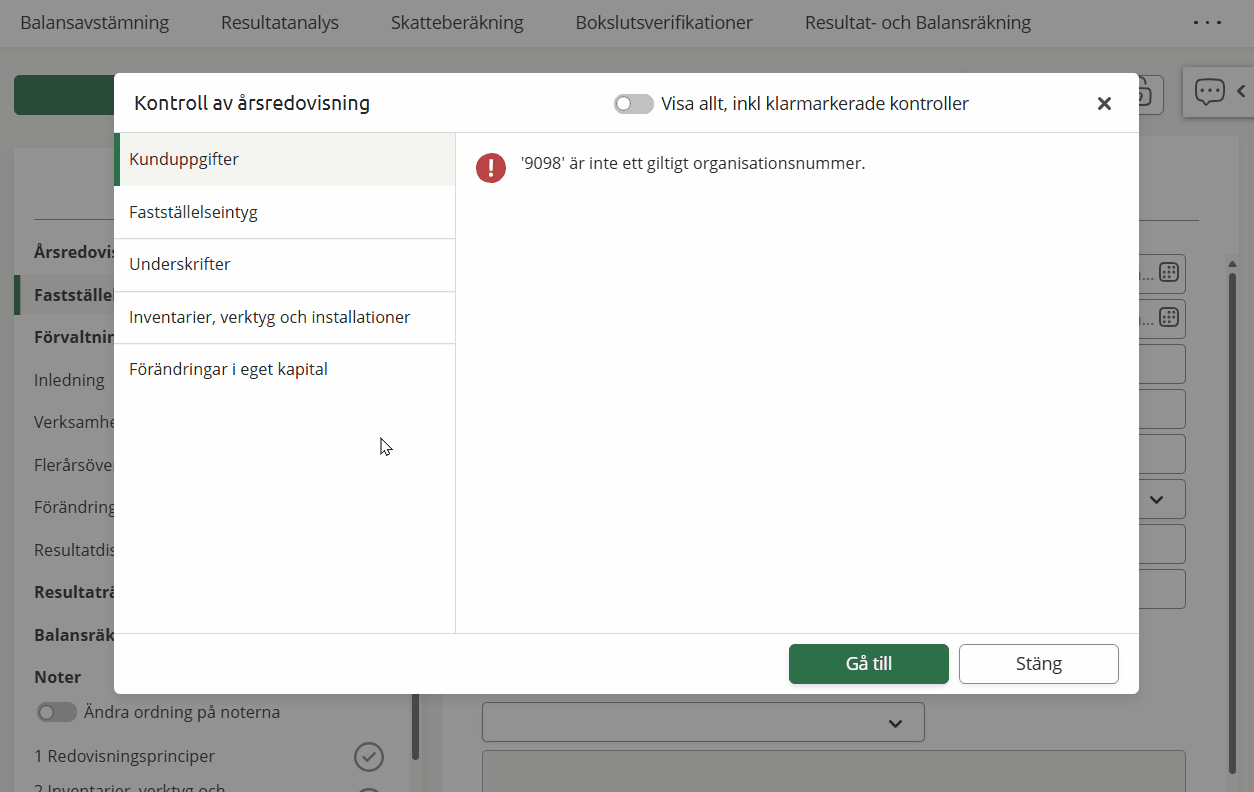1254x792 pixels.
Task: Close the Kontroll av årsredovisning dialog
Action: coord(1104,104)
